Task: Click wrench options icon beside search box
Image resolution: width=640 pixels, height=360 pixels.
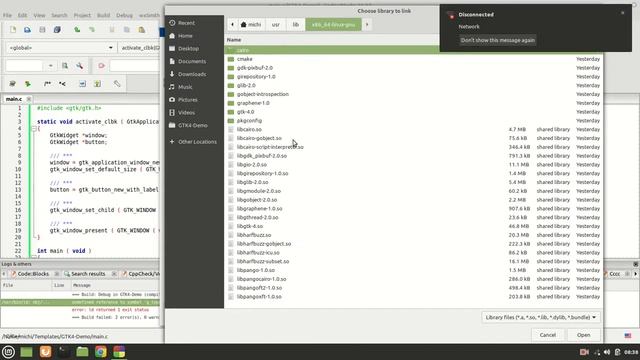Action: [x=80, y=66]
